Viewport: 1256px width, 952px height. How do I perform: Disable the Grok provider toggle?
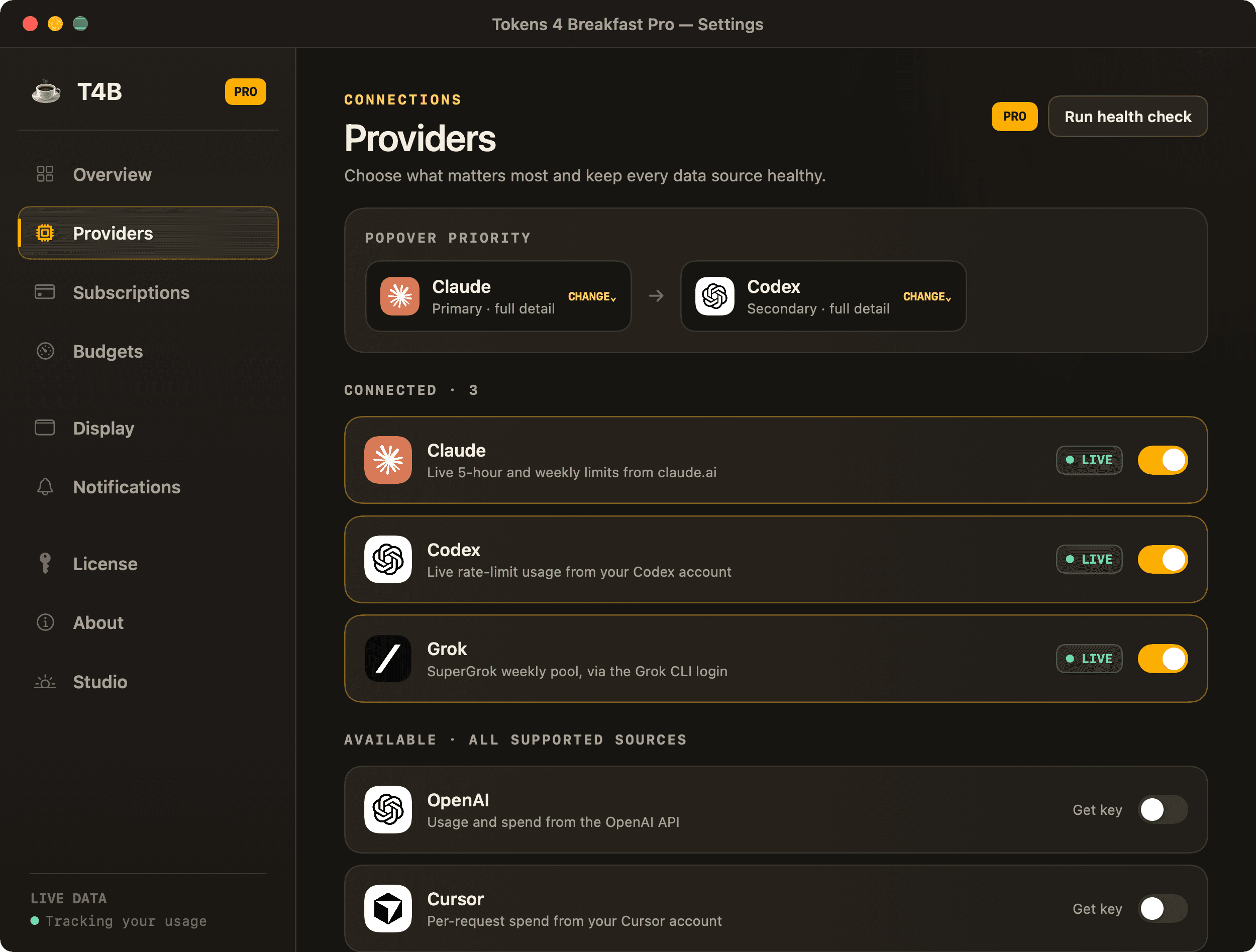pyautogui.click(x=1163, y=659)
